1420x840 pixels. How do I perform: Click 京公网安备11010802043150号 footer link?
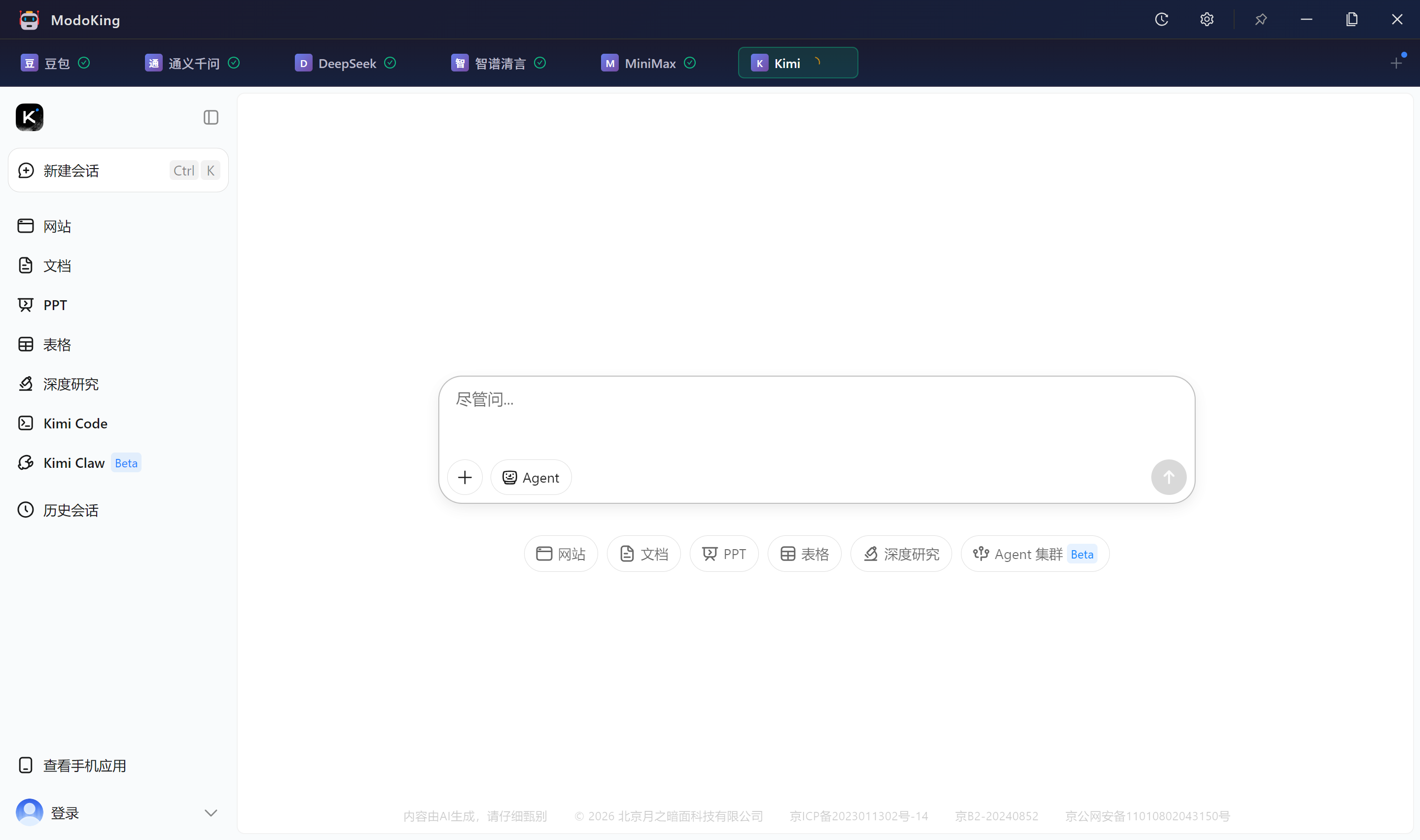(1148, 816)
